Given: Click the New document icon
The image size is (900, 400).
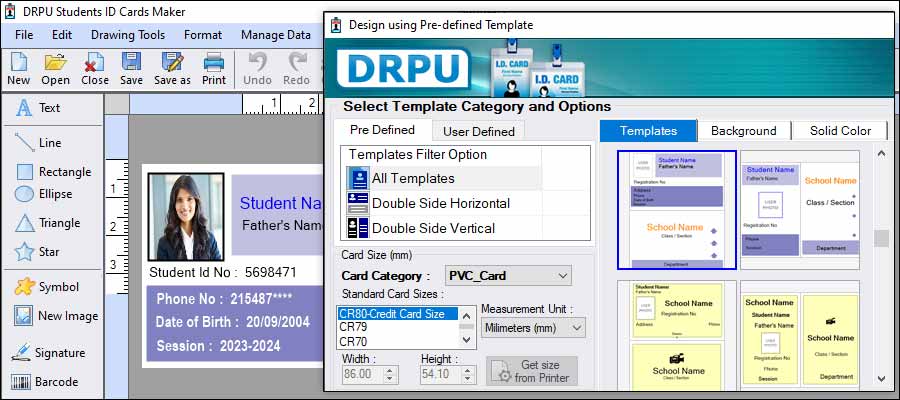Looking at the screenshot, I should click(x=18, y=69).
